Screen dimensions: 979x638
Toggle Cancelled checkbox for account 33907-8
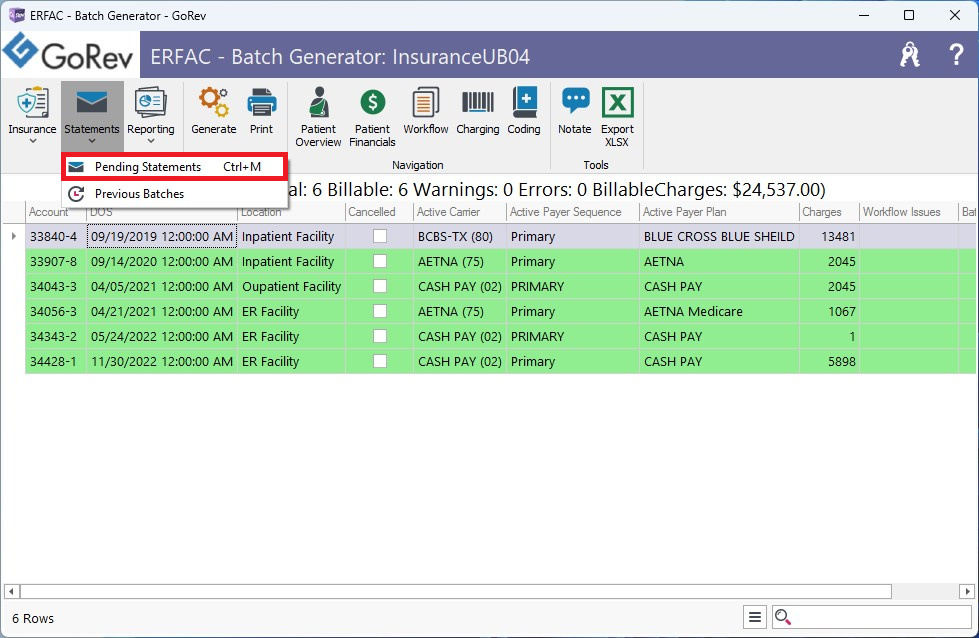click(x=380, y=261)
